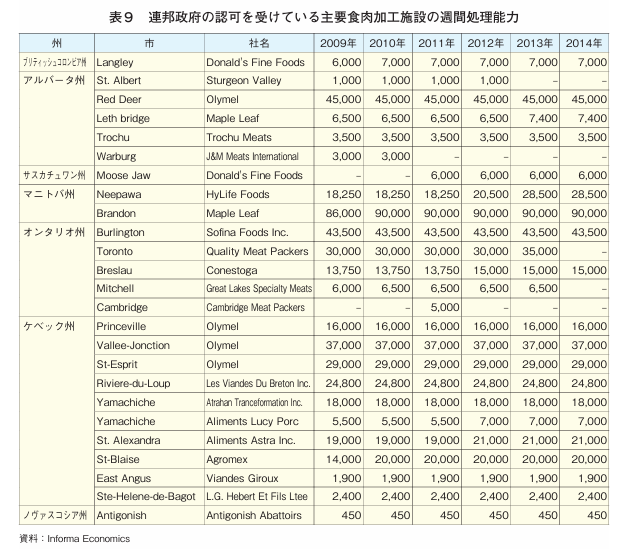Image resolution: width=629 pixels, height=549 pixels.
Task: Select the 社名 column header
Action: pyautogui.click(x=259, y=43)
